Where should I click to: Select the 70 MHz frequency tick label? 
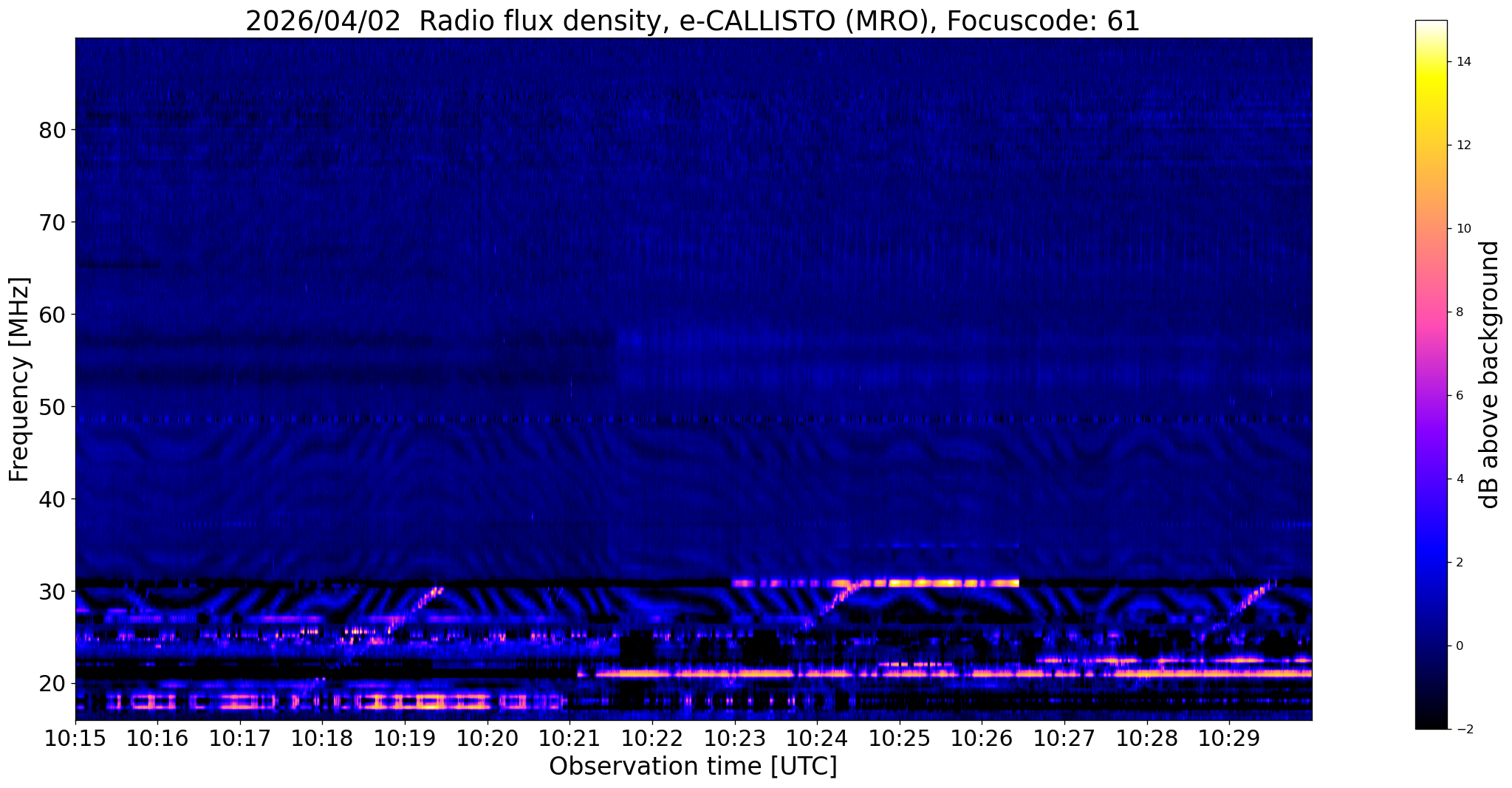[x=52, y=222]
